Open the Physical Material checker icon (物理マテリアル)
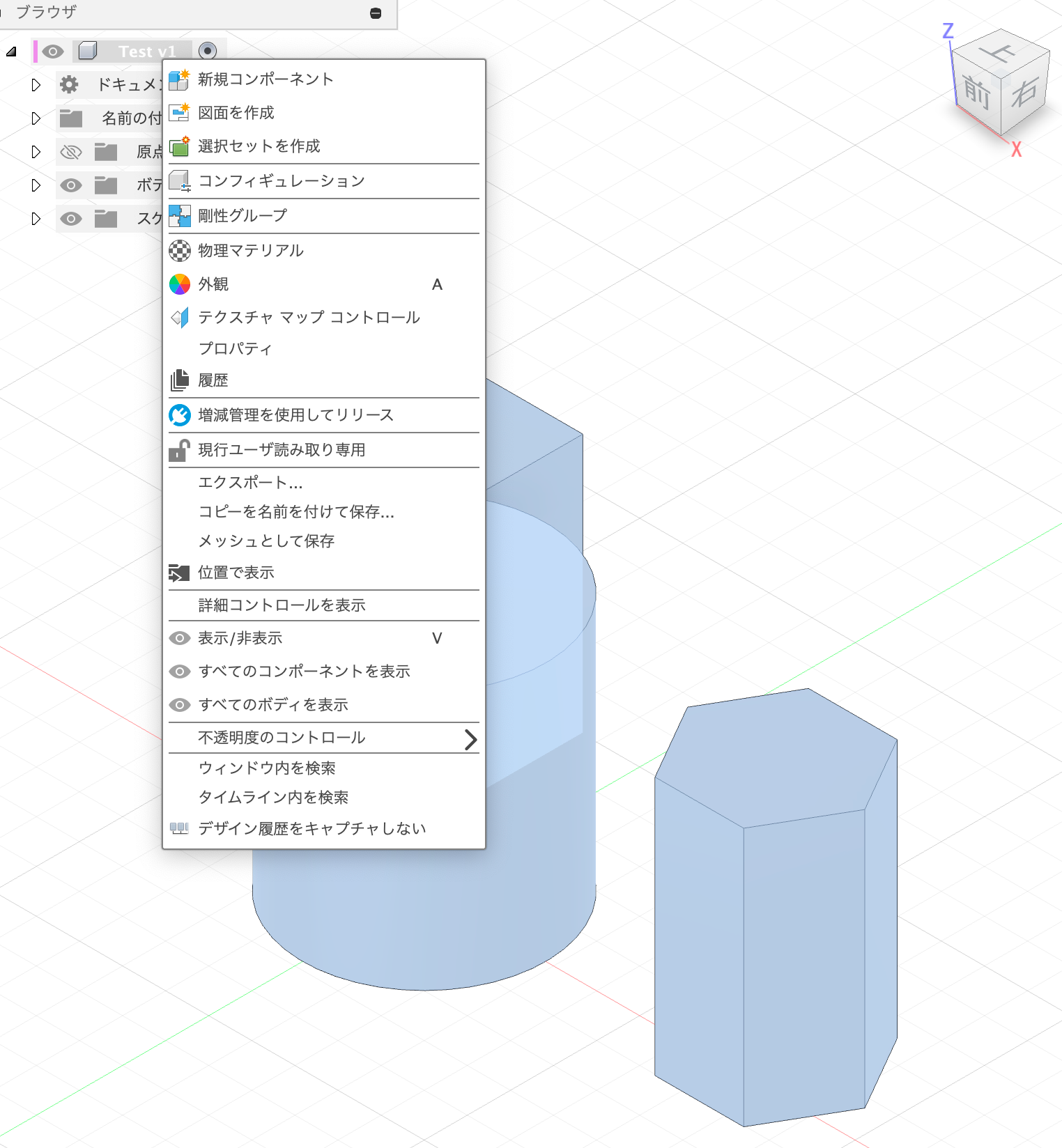 (x=180, y=251)
